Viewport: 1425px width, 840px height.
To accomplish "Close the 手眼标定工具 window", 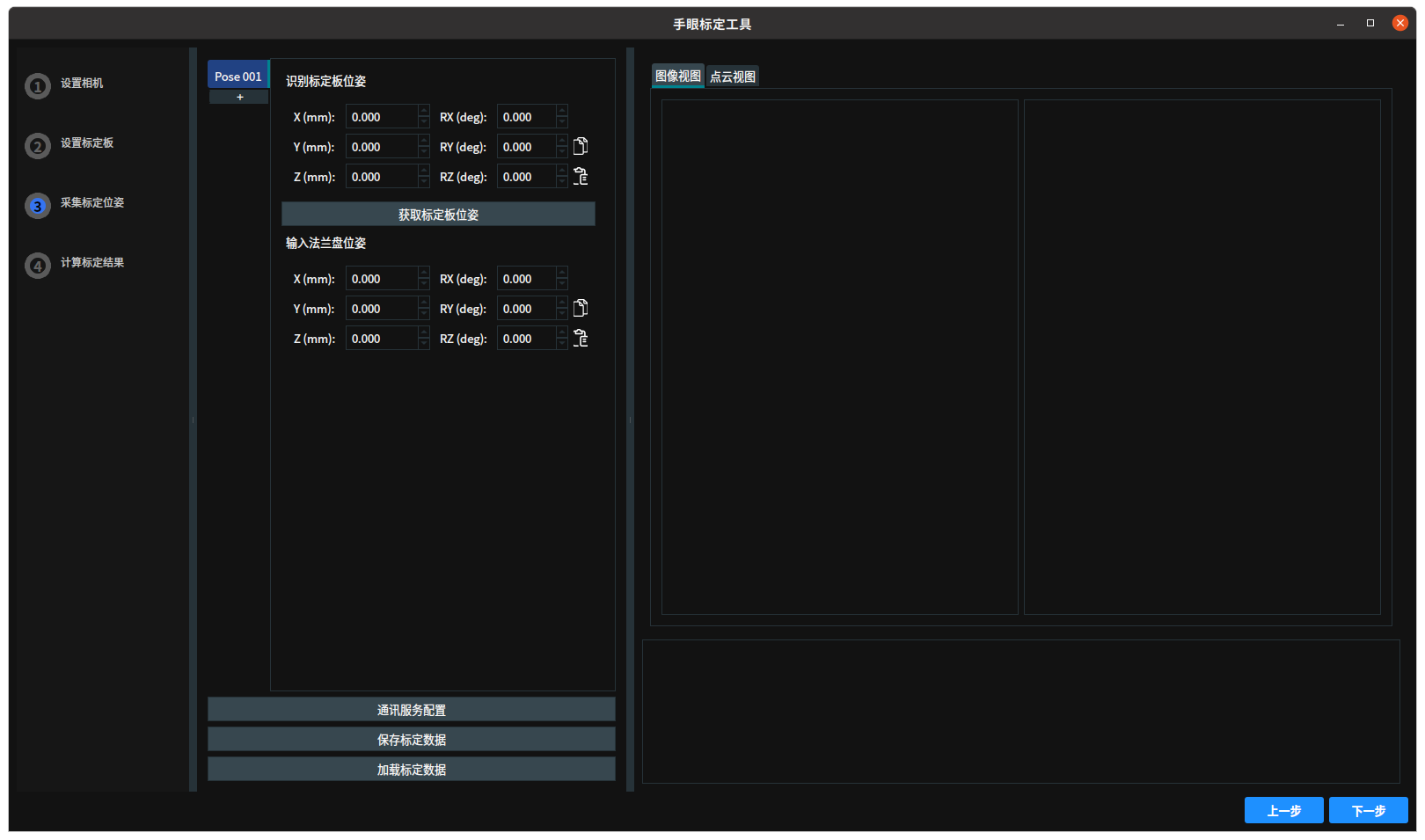I will click(x=1400, y=23).
